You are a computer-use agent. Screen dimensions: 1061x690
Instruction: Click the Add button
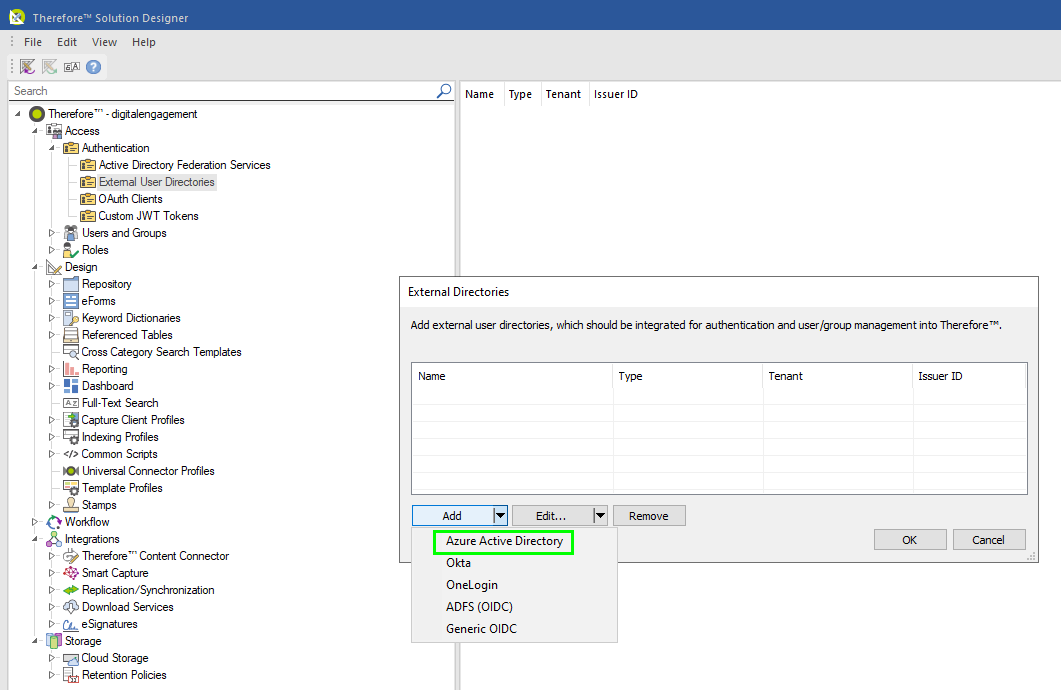(x=452, y=515)
